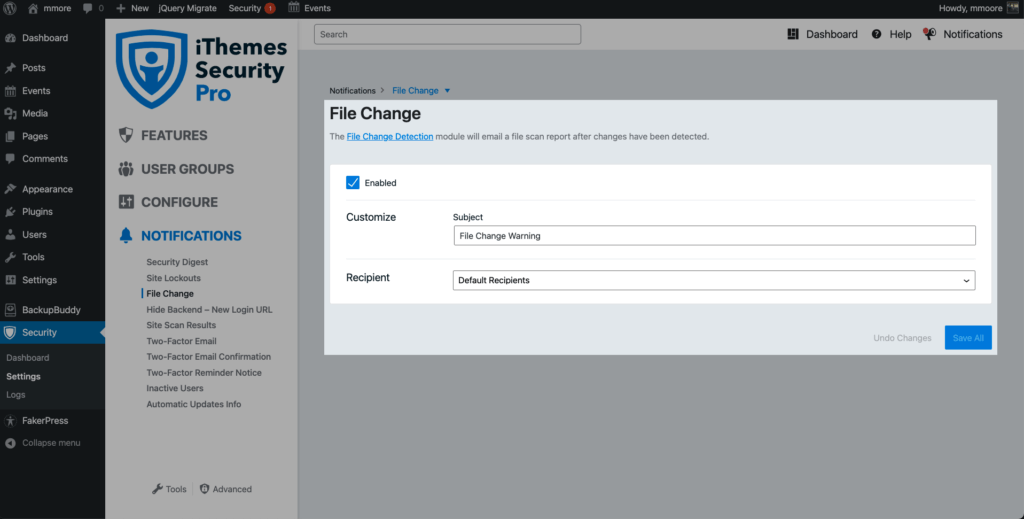
Task: Click the Notifications bell icon in plugin menu
Action: pyautogui.click(x=126, y=236)
